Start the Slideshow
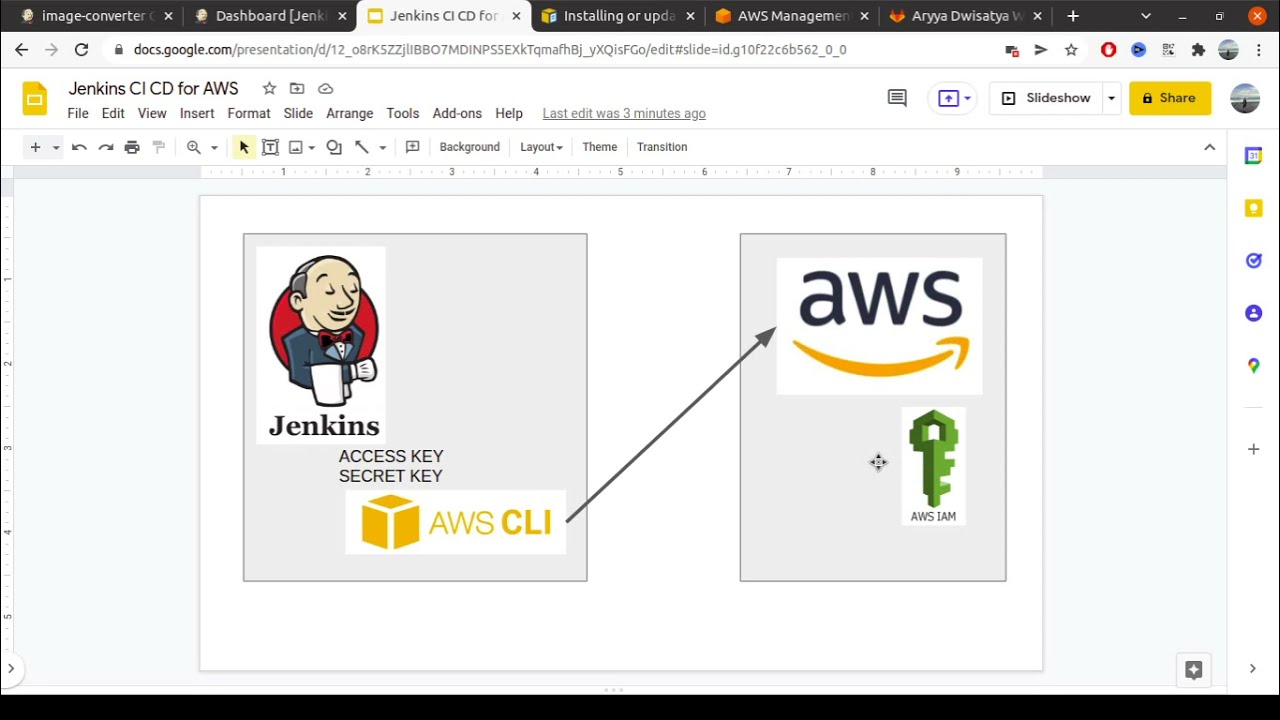The width and height of the screenshot is (1280, 720). [x=1046, y=98]
